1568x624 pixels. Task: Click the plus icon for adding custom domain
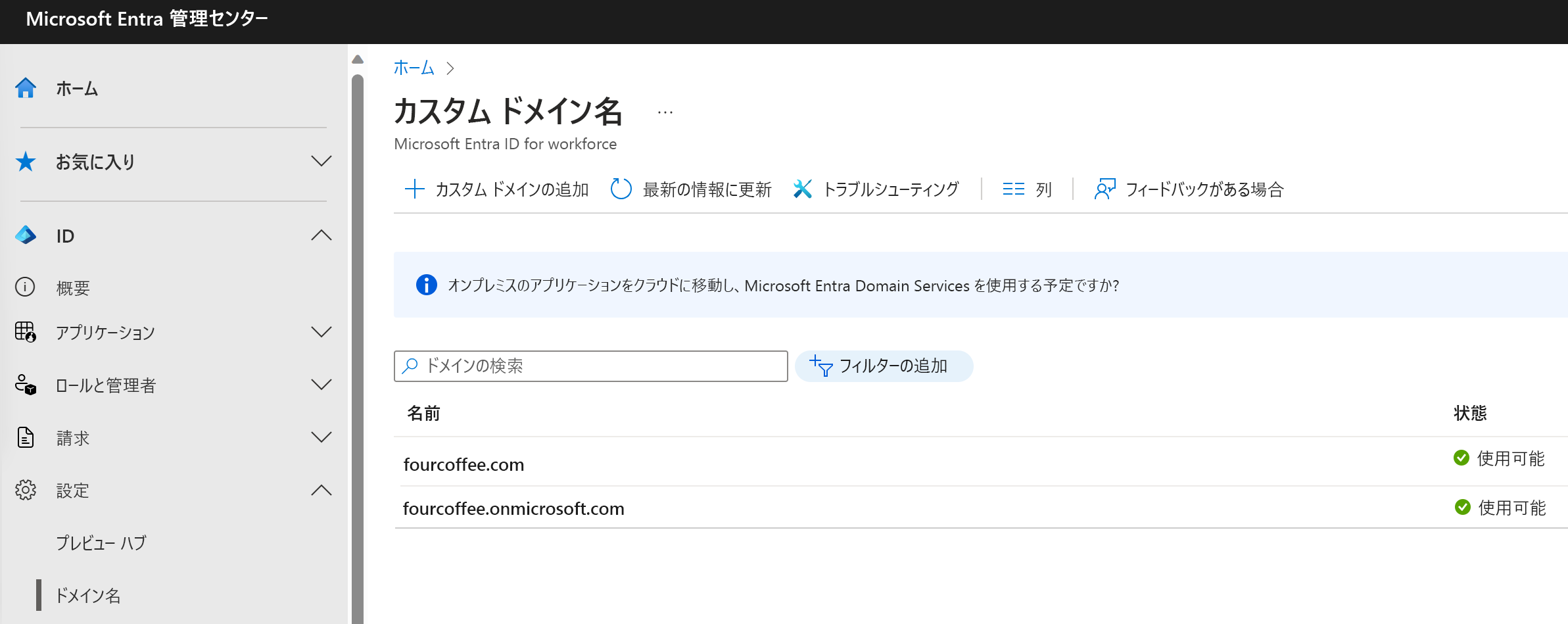click(414, 189)
